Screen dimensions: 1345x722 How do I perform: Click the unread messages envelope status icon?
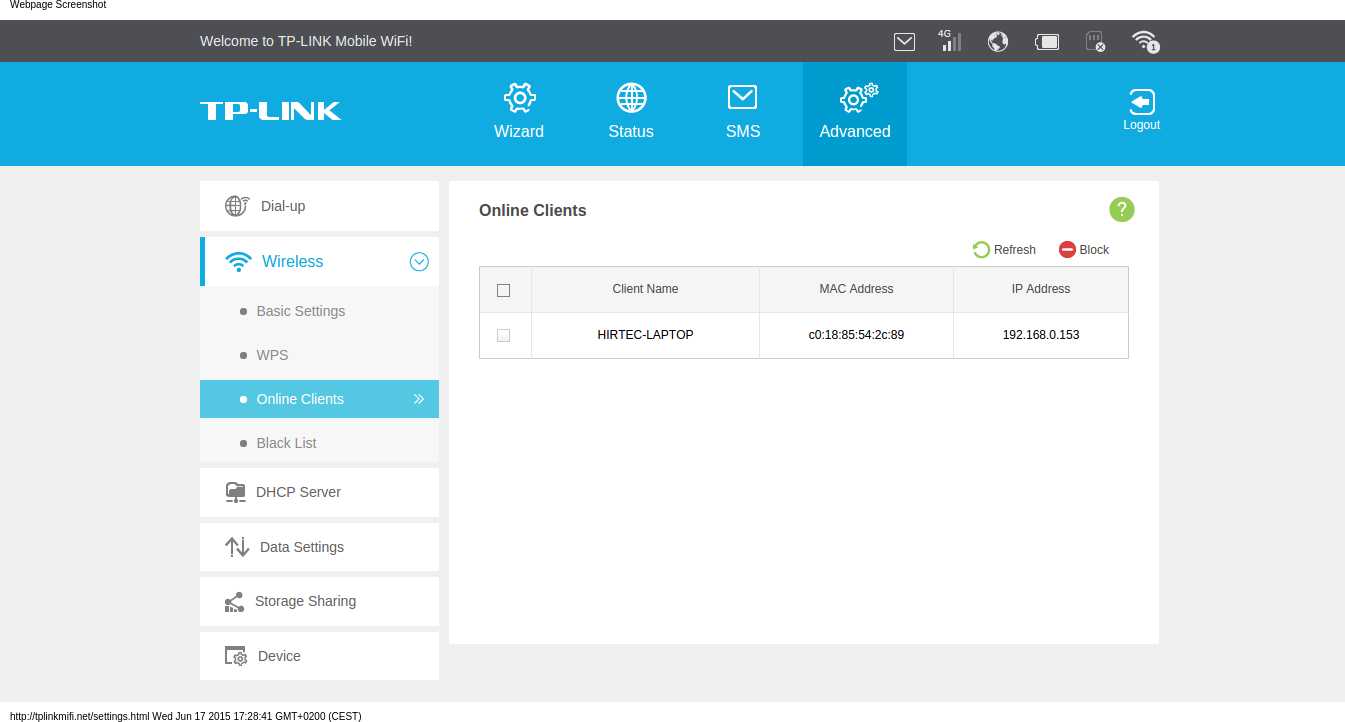coord(904,41)
